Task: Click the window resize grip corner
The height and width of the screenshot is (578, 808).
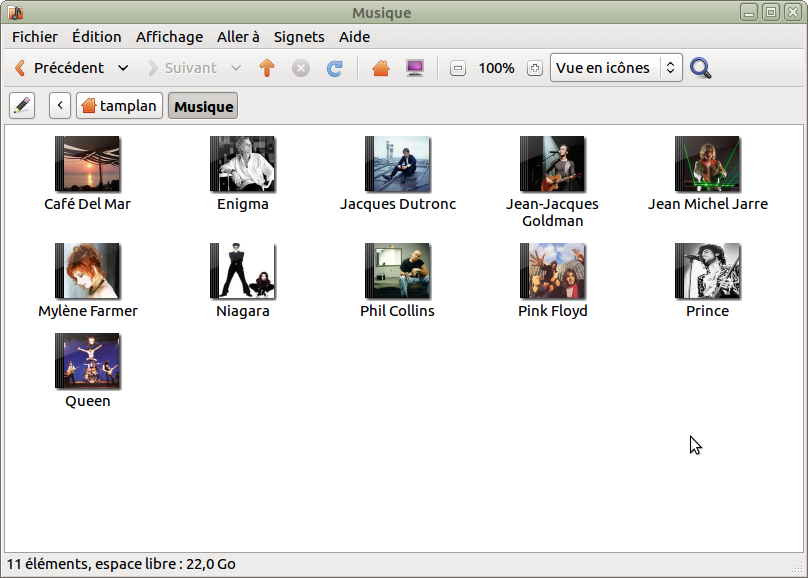Action: pyautogui.click(x=797, y=567)
